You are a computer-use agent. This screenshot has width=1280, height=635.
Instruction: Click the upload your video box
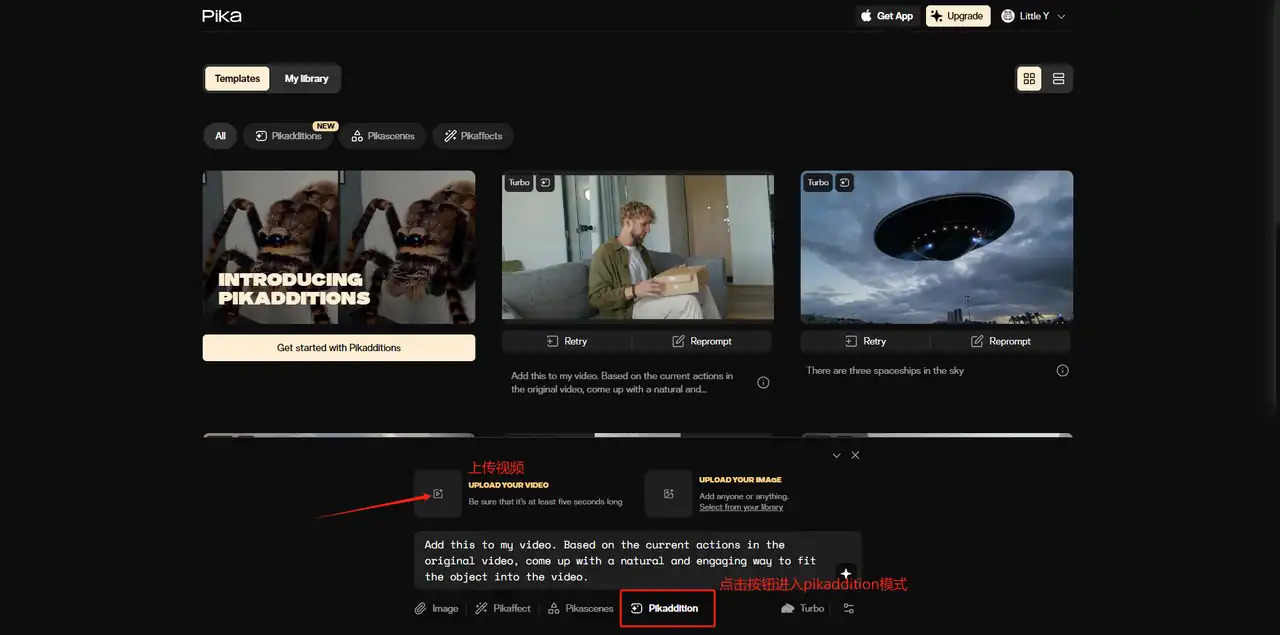coord(438,494)
